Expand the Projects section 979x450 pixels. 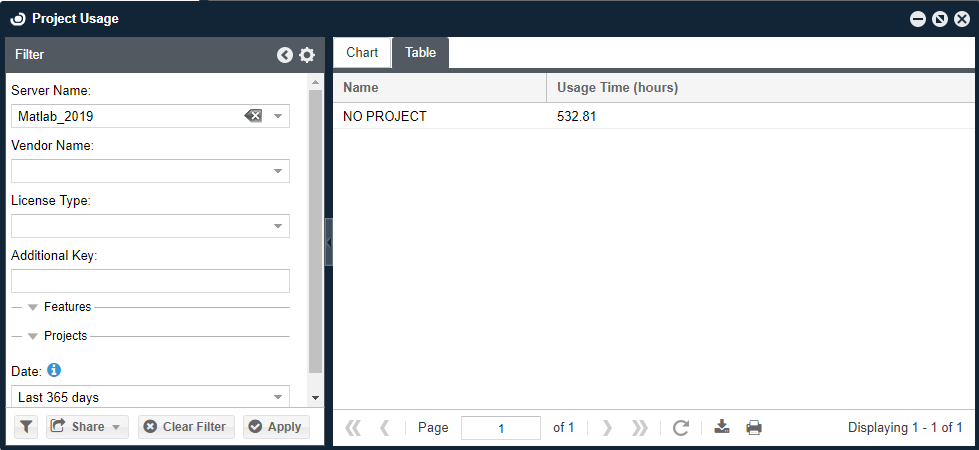[33, 337]
